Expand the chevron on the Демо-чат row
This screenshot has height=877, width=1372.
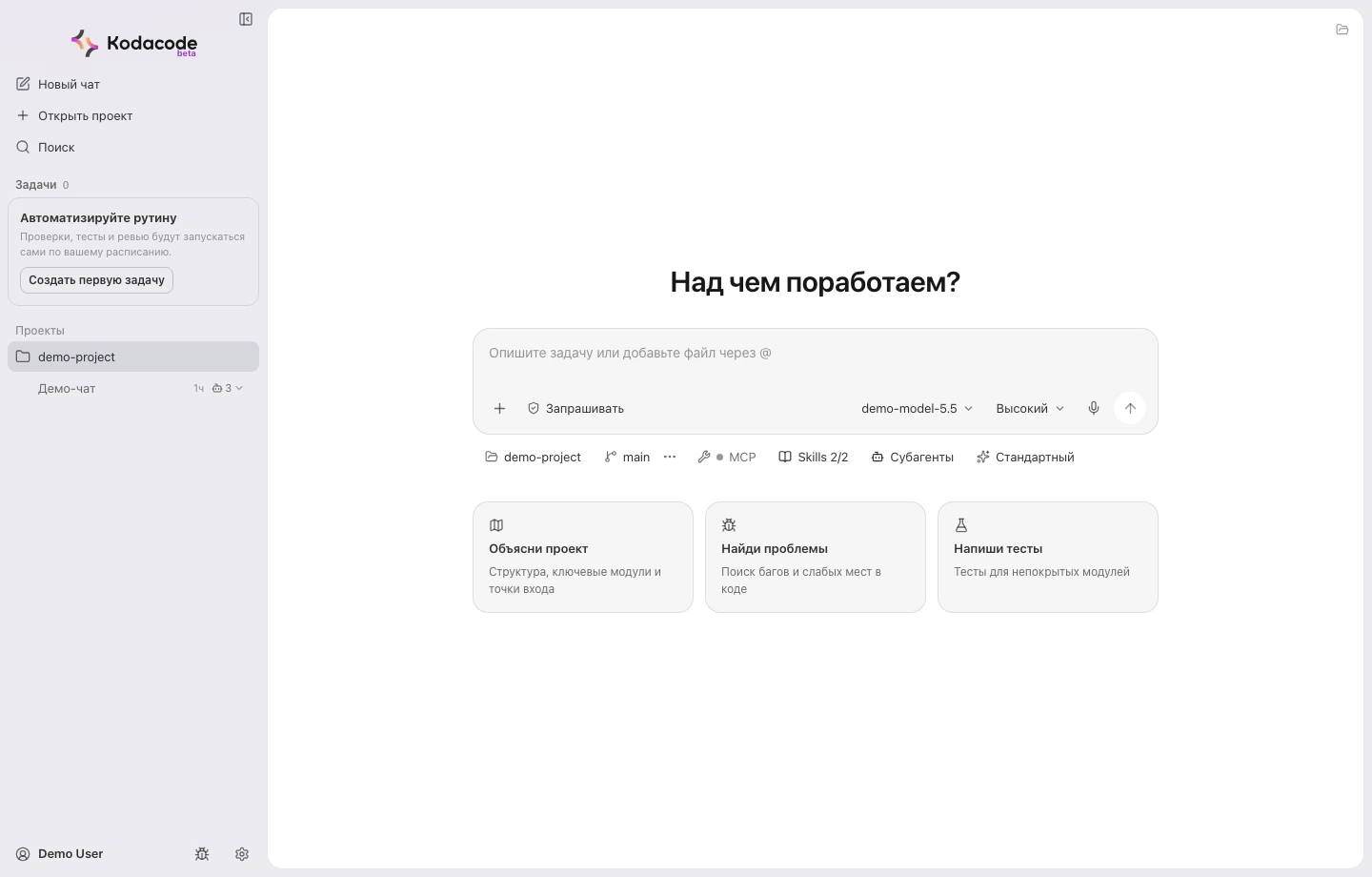coord(239,388)
